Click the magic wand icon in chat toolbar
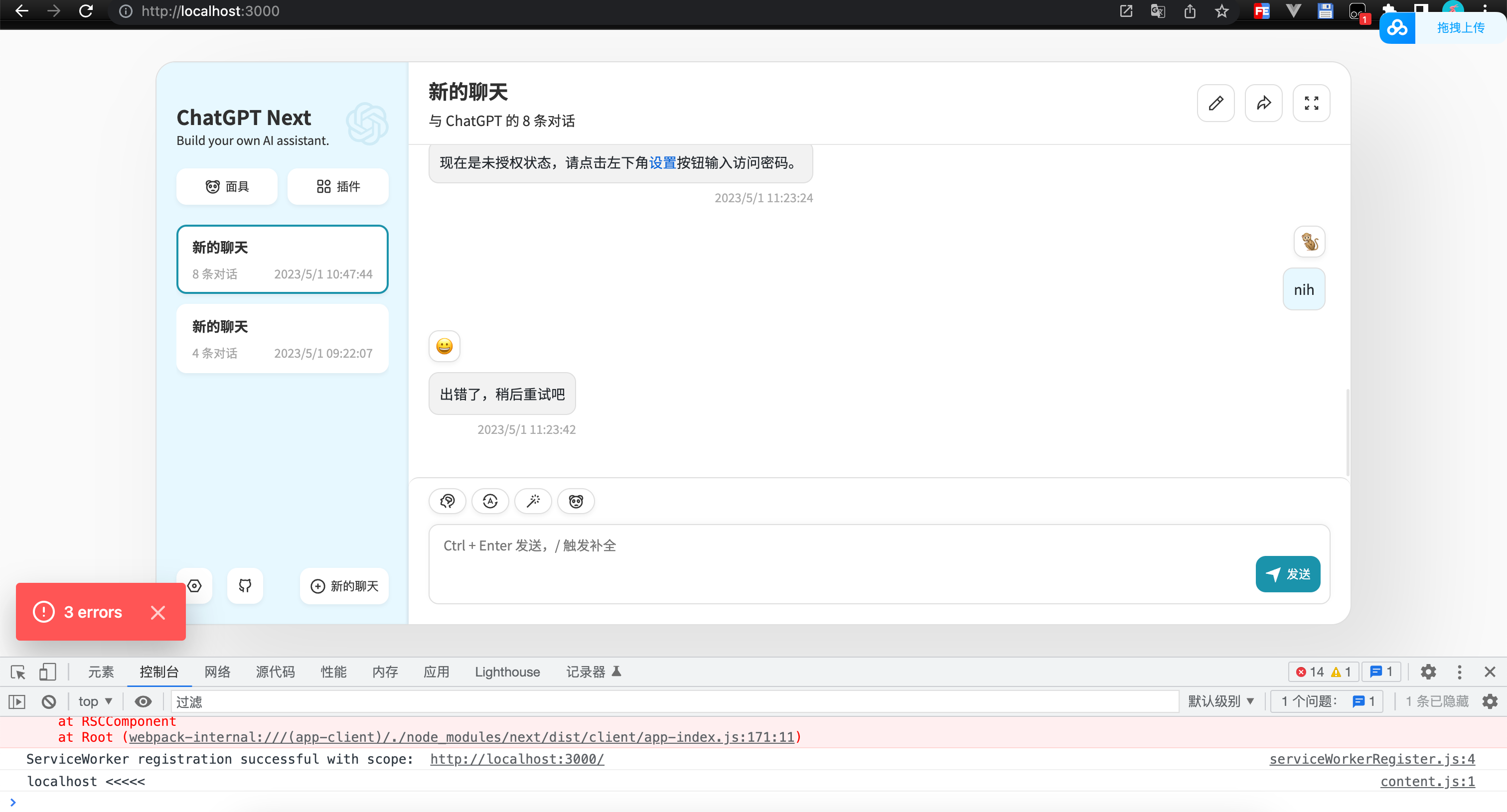The height and width of the screenshot is (812, 1507). [x=533, y=501]
